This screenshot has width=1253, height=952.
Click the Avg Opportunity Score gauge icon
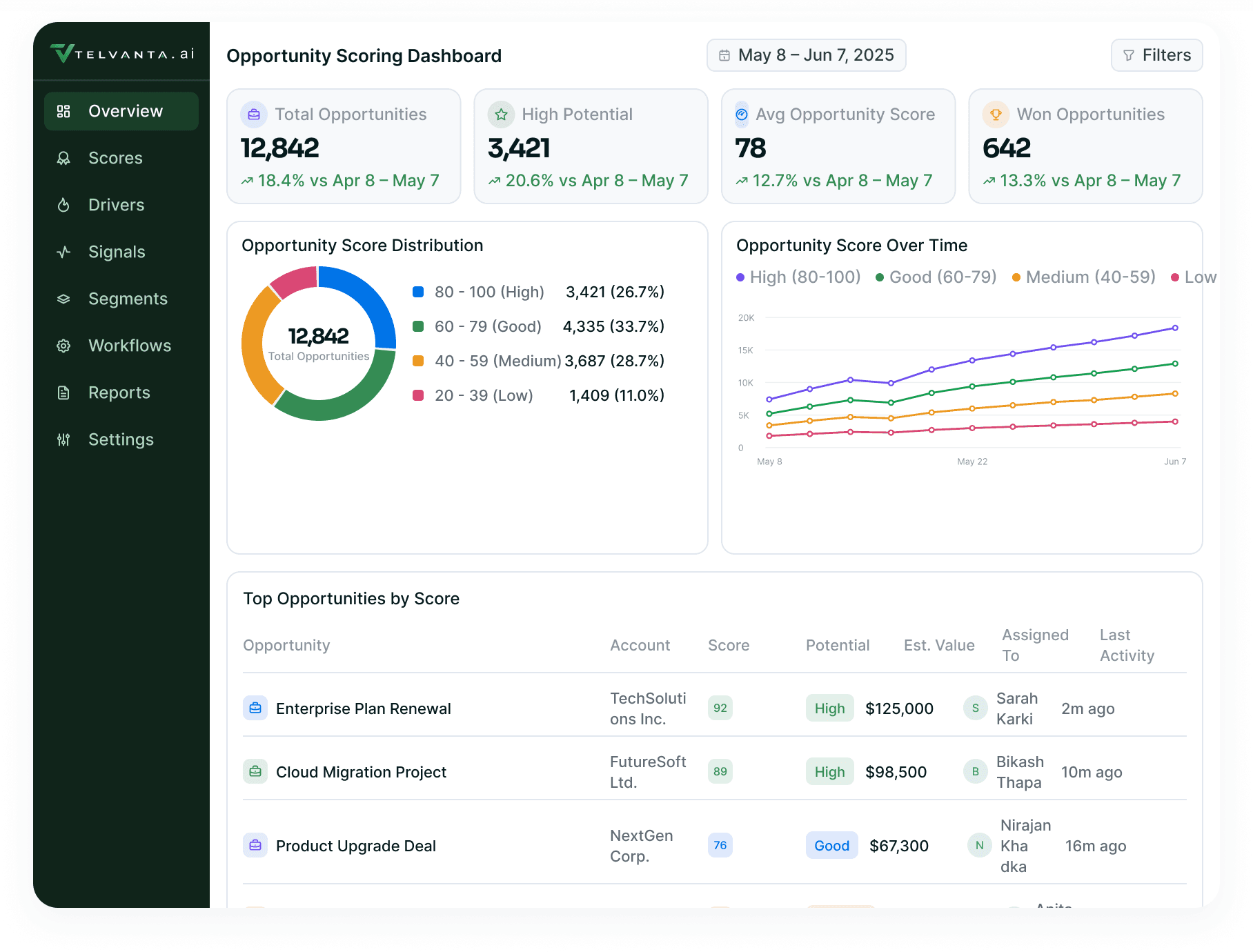click(x=742, y=115)
